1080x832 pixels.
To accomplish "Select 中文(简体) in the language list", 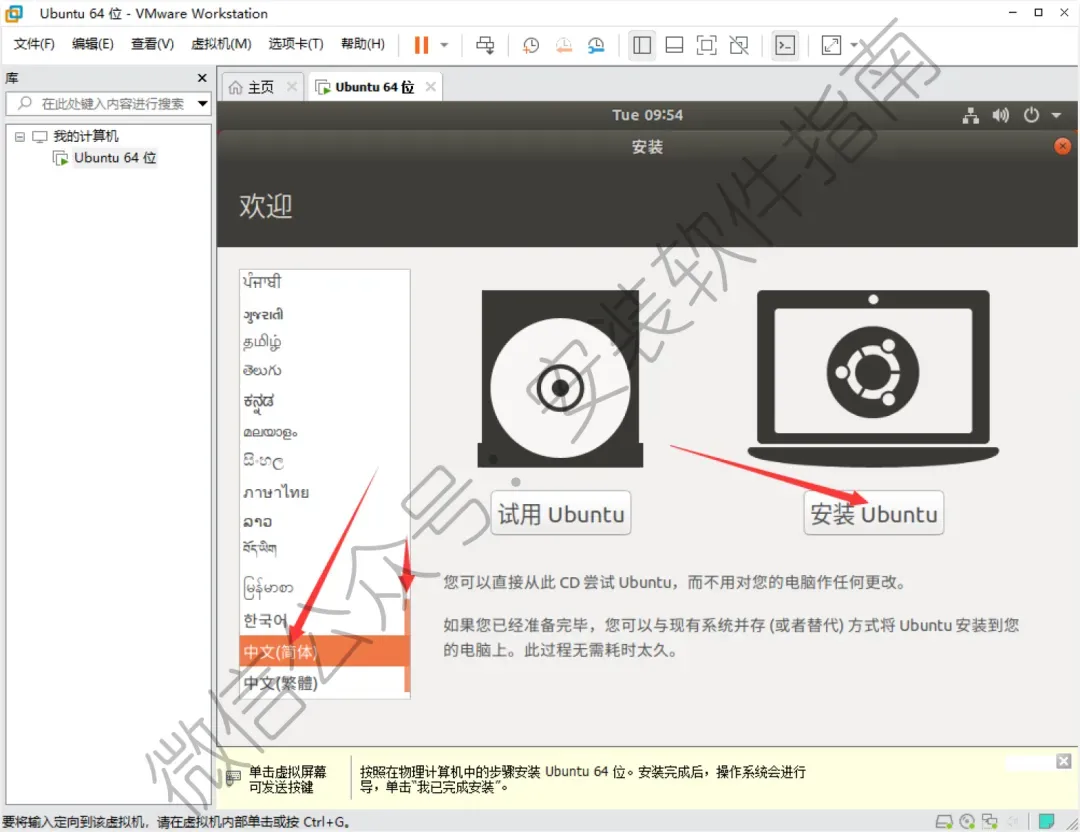I will 322,652.
